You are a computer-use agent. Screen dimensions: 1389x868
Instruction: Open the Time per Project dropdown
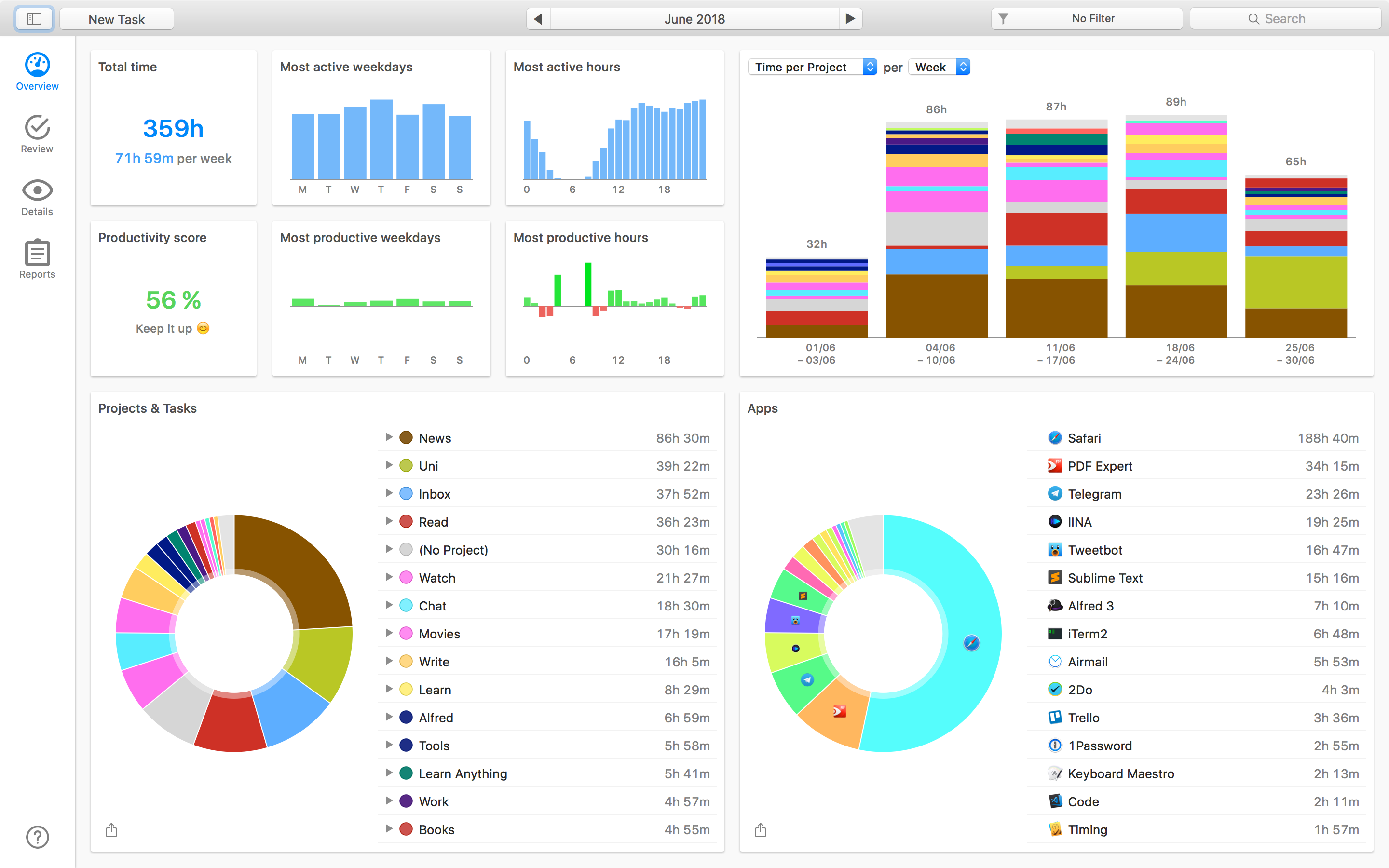[x=812, y=67]
